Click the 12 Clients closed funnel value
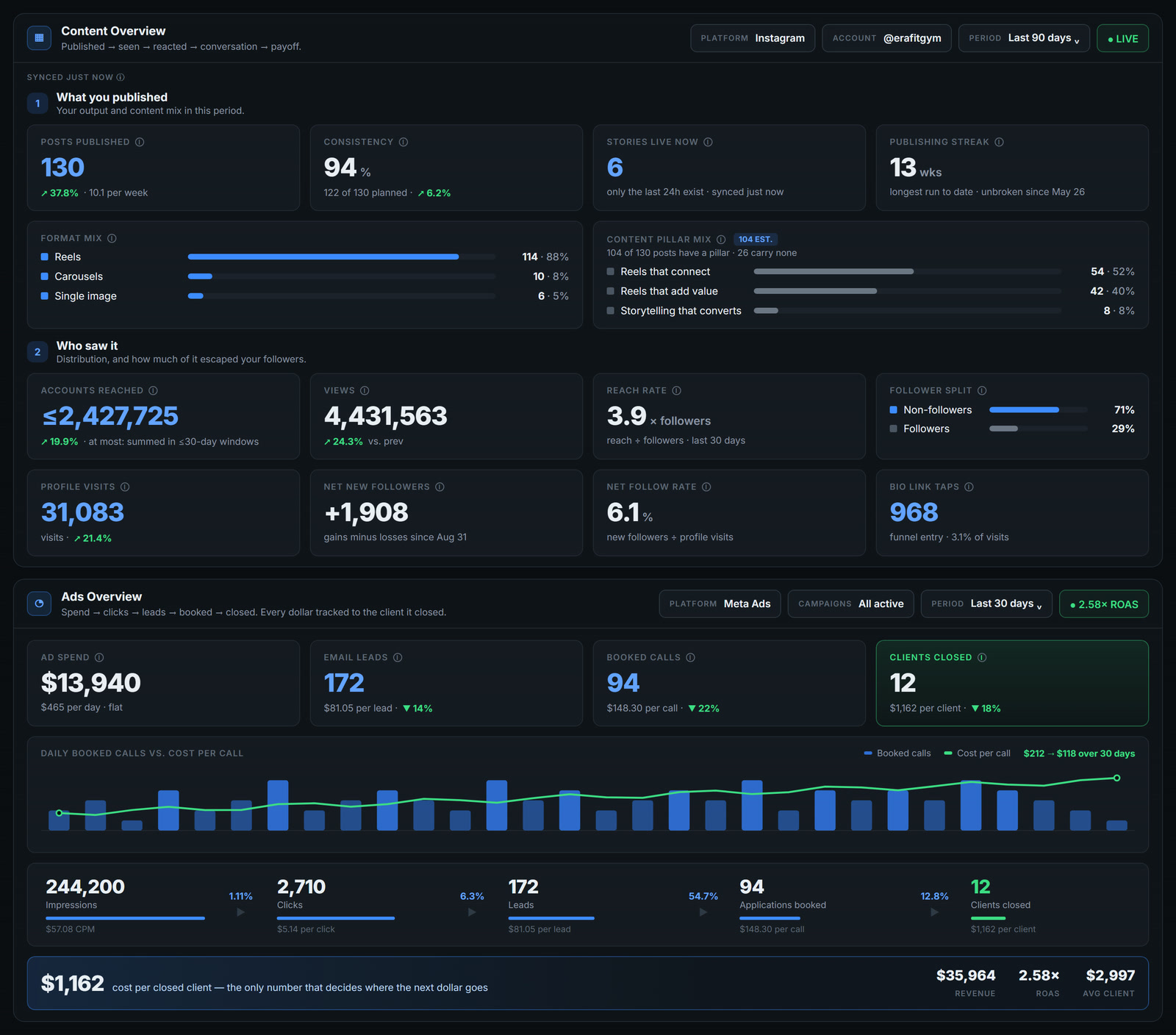 (980, 887)
